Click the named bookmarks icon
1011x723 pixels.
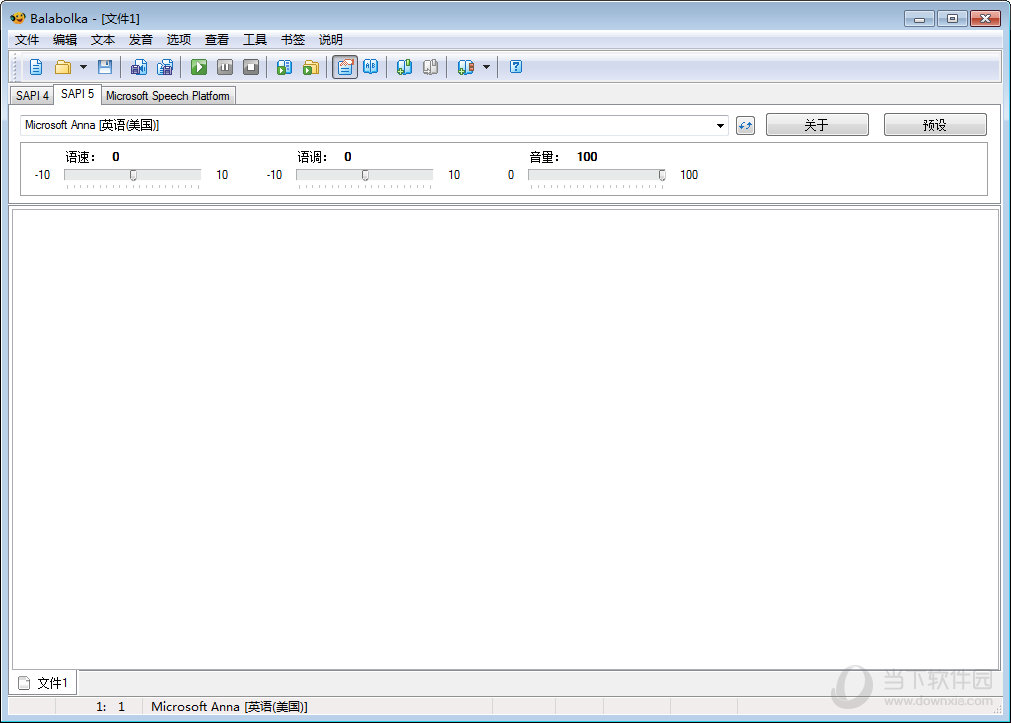pos(466,67)
